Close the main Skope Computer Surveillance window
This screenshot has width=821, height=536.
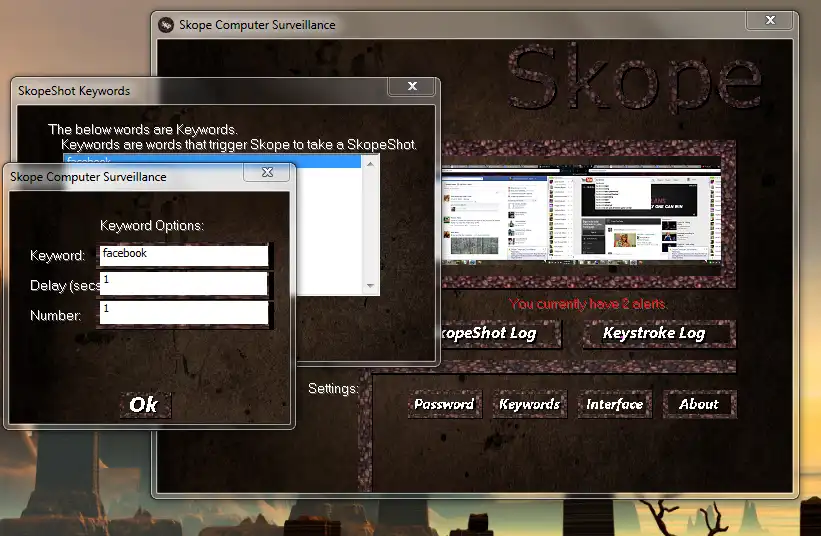(770, 20)
